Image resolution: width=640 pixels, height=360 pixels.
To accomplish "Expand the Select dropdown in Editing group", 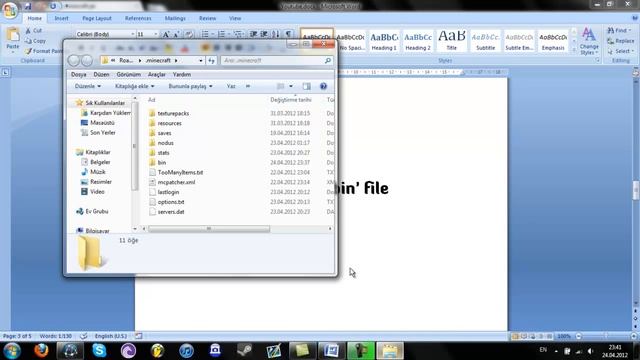I will pos(620,51).
